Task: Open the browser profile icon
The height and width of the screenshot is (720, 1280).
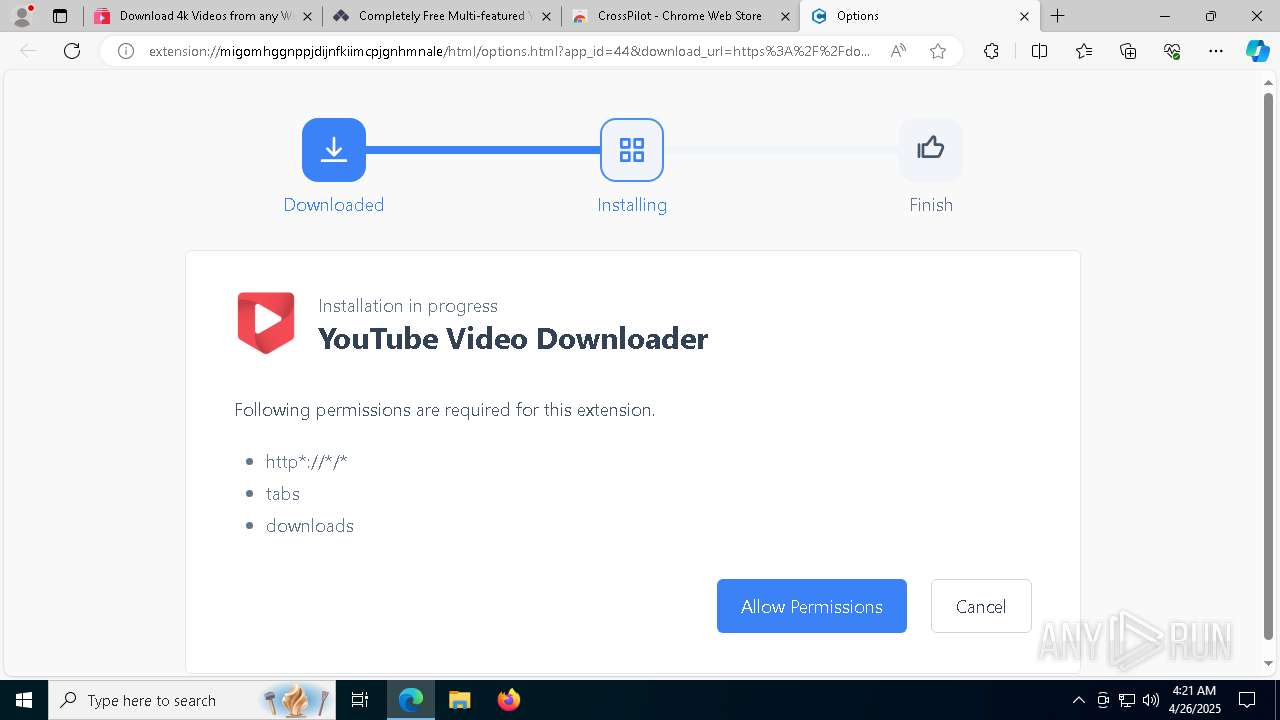Action: pos(22,16)
